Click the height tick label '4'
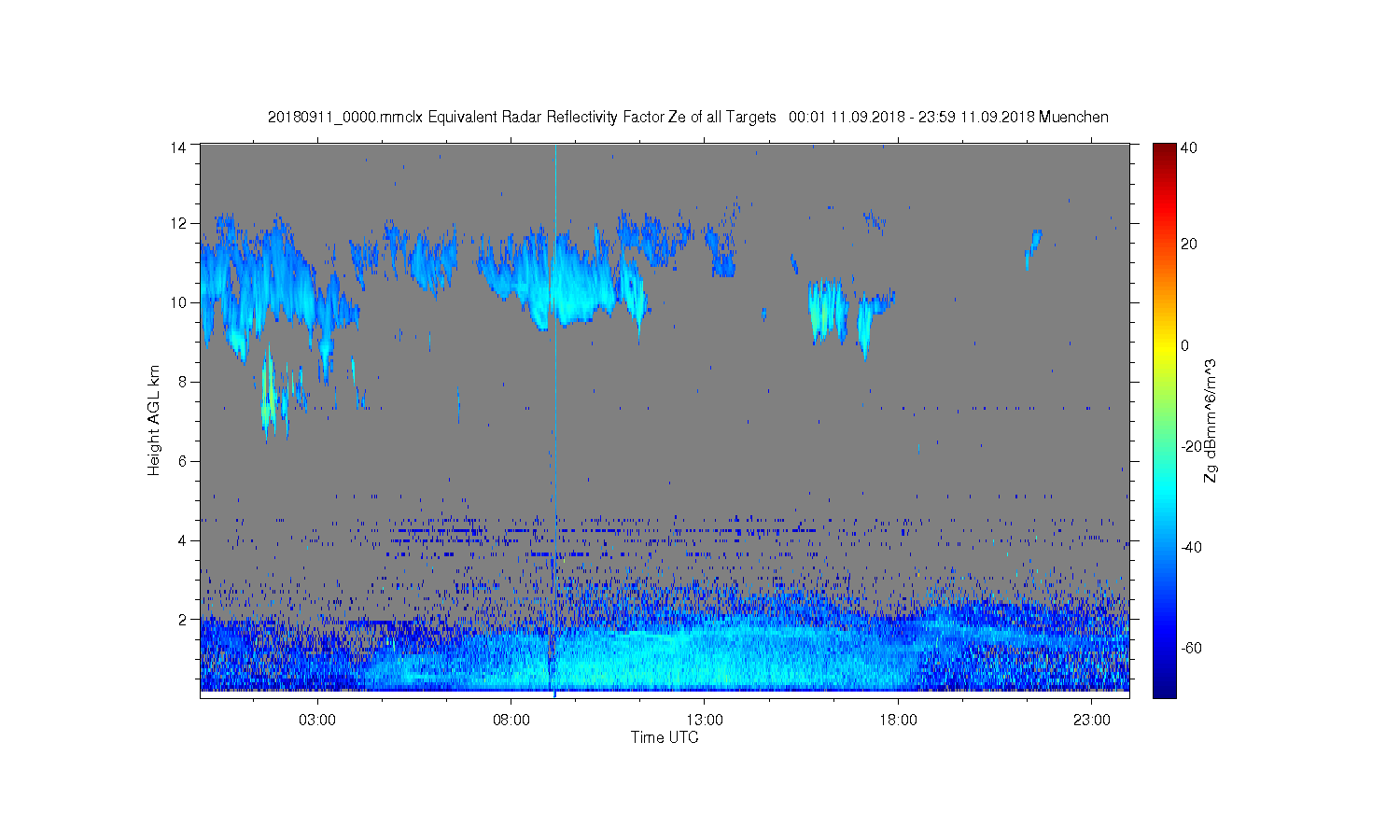Image resolution: width=1400 pixels, height=840 pixels. pos(183,540)
